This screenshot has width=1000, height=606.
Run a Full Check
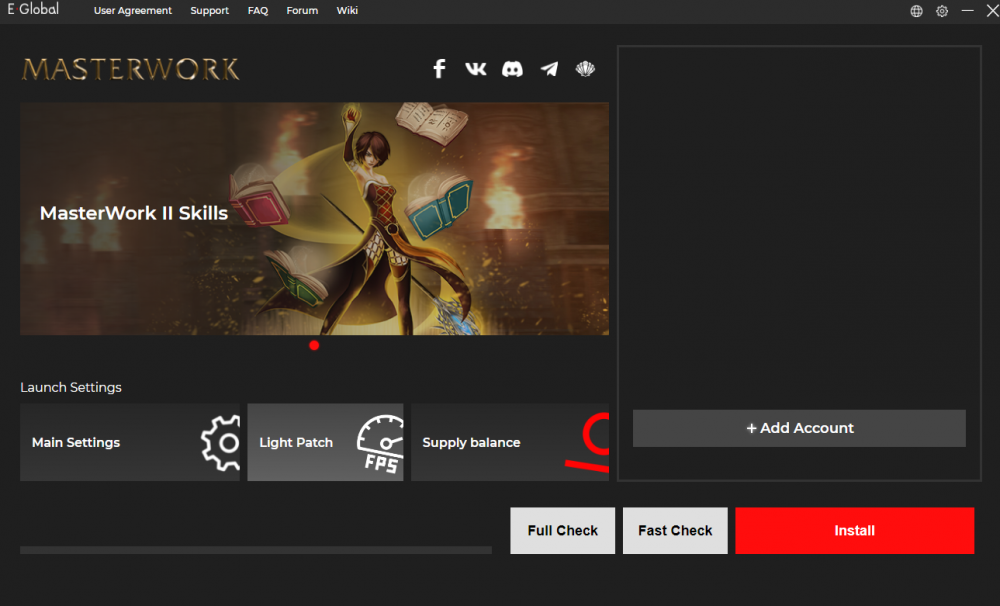click(562, 530)
